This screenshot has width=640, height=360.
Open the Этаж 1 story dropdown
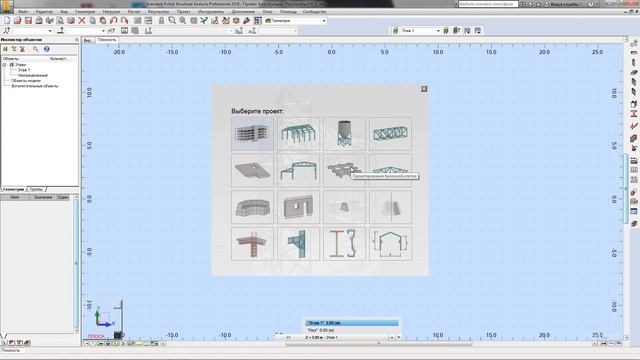(x=438, y=31)
